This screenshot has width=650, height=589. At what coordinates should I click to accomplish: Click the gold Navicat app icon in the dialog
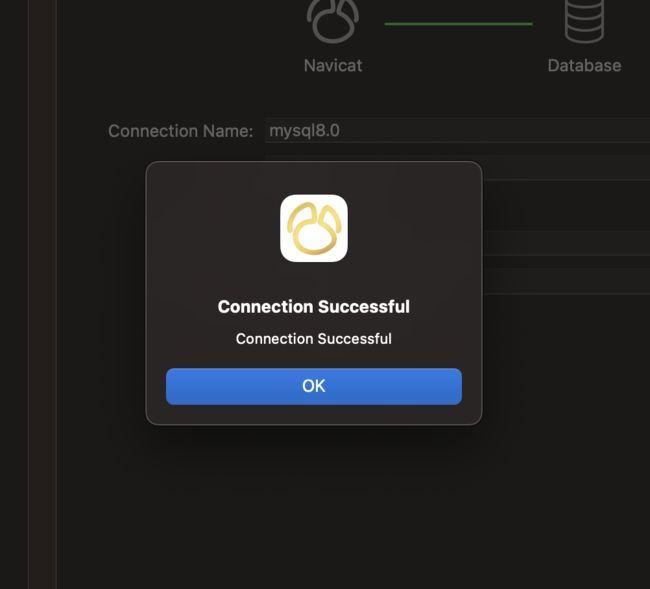314,228
